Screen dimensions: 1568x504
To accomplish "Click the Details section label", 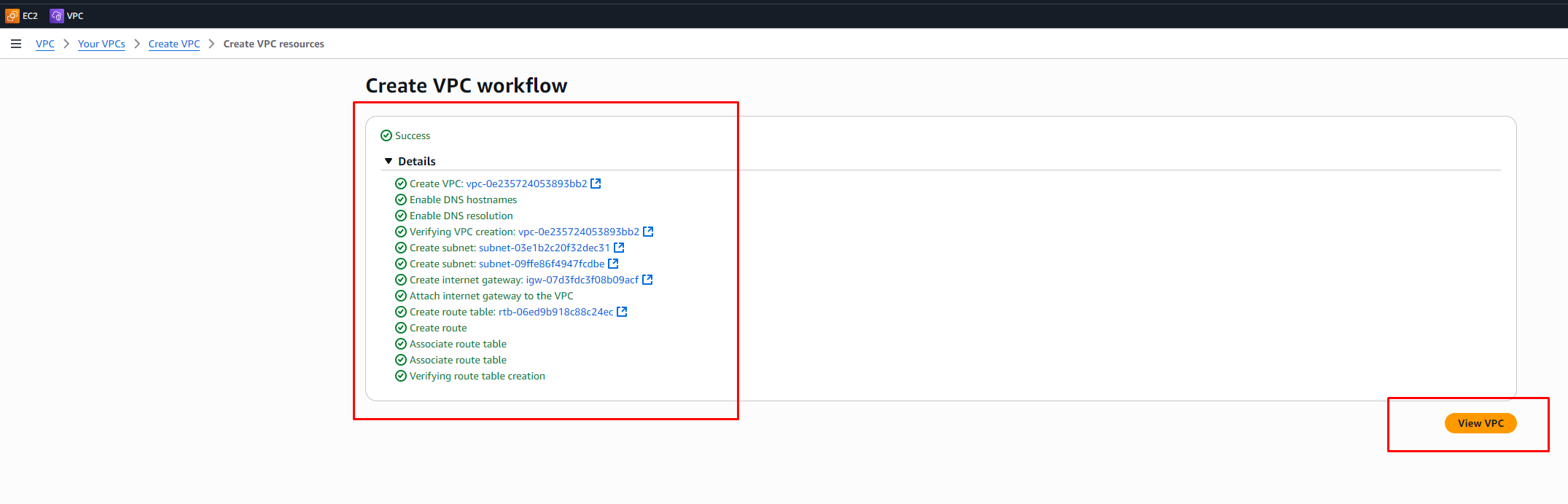I will pyautogui.click(x=417, y=161).
